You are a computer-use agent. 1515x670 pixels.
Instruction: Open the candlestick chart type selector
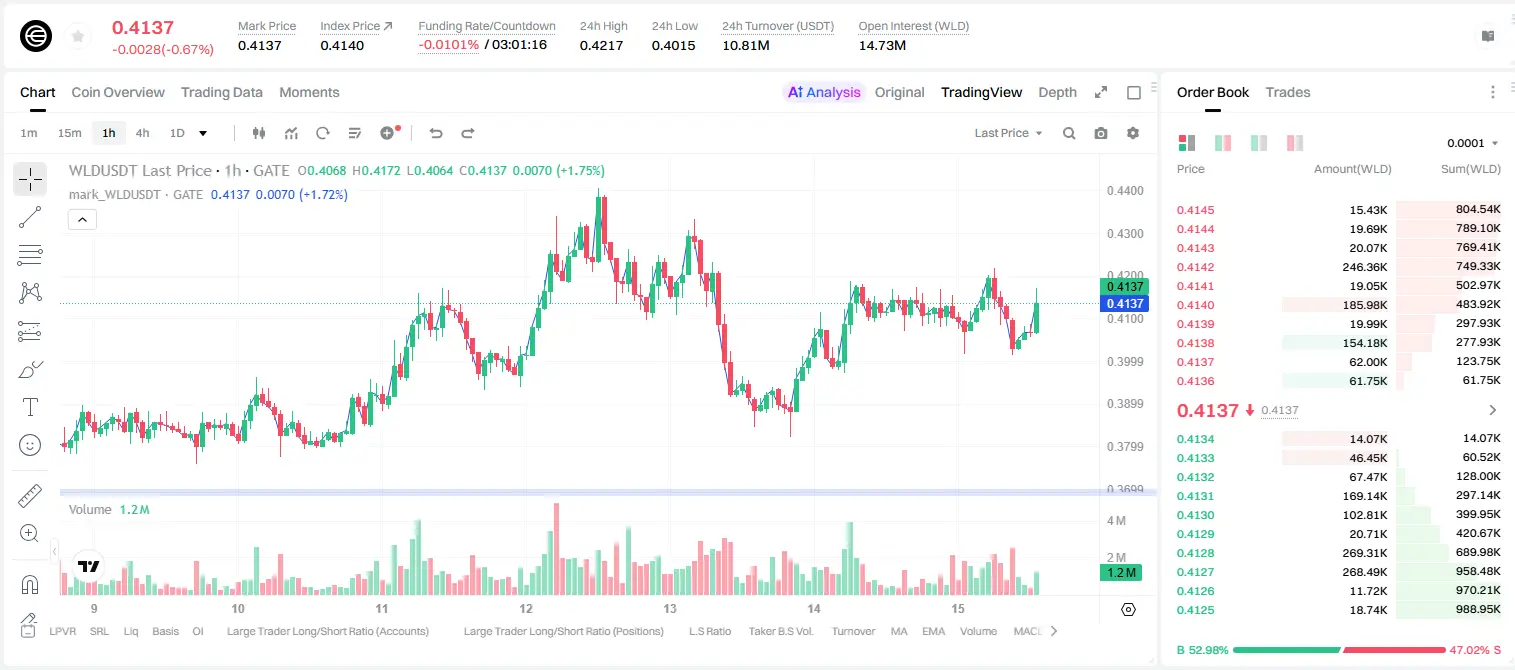click(x=259, y=133)
